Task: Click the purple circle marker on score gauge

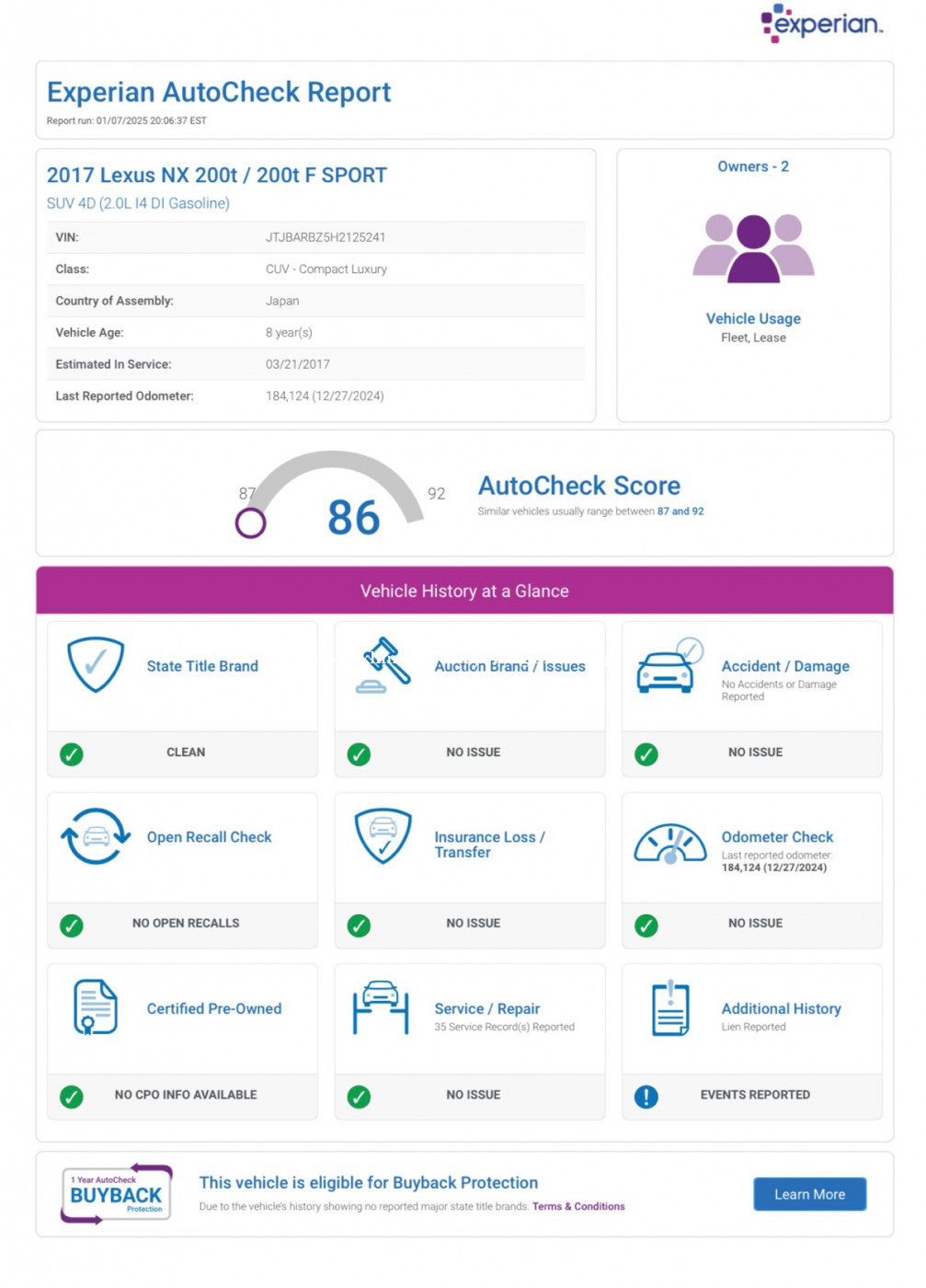Action: coord(250,523)
